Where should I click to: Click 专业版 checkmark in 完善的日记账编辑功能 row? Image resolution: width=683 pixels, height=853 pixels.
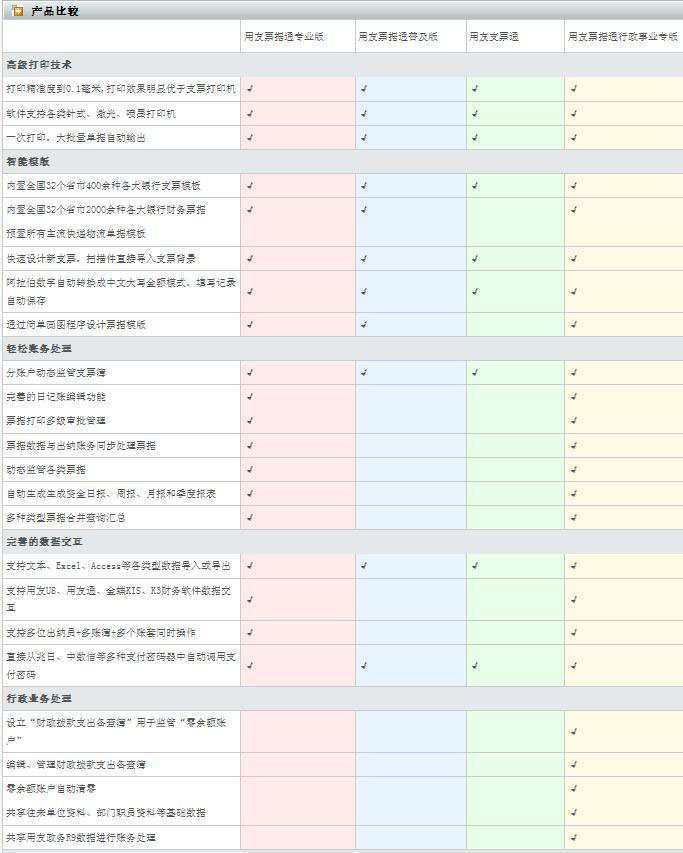(250, 397)
